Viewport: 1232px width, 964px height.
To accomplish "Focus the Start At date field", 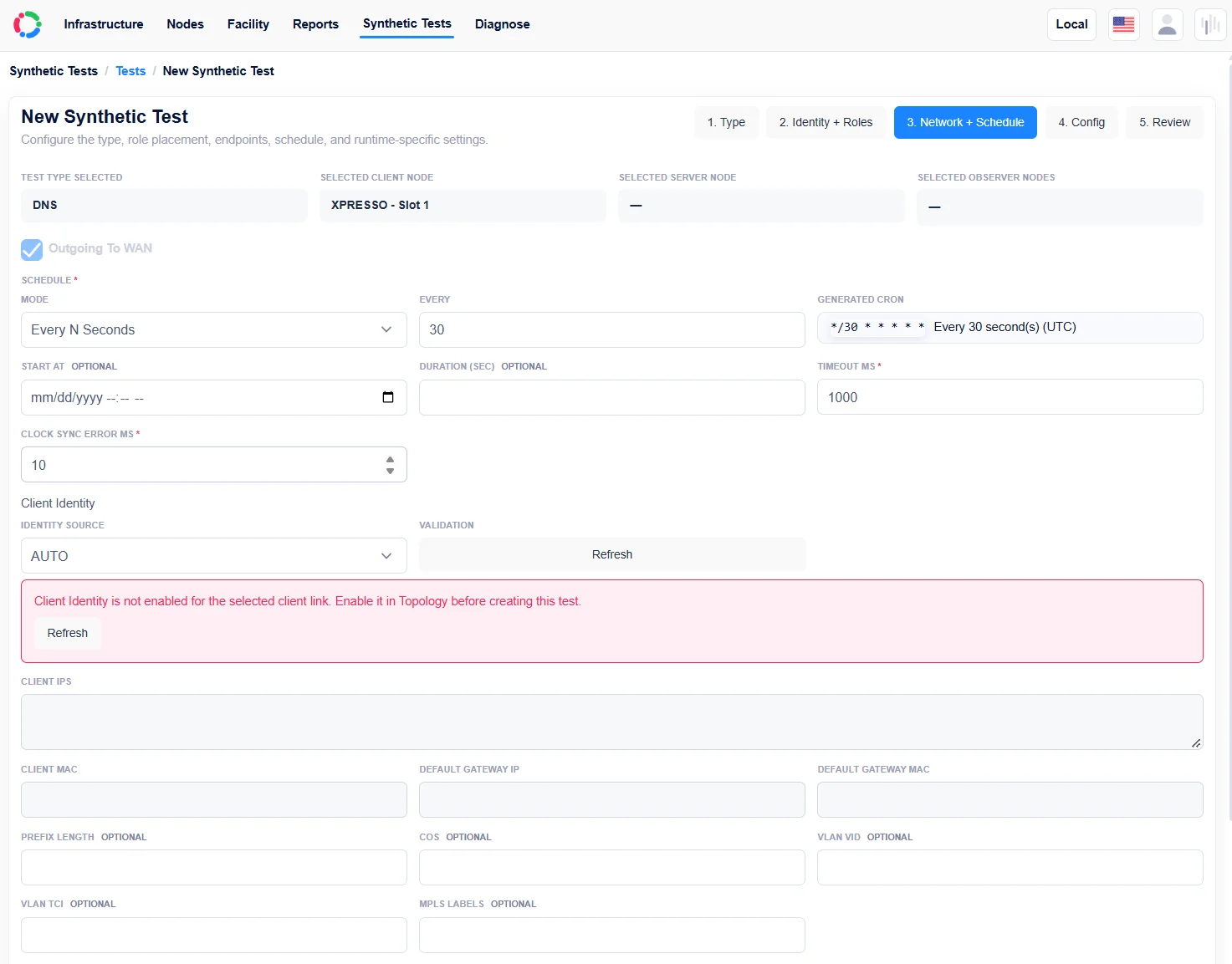I will click(x=214, y=397).
